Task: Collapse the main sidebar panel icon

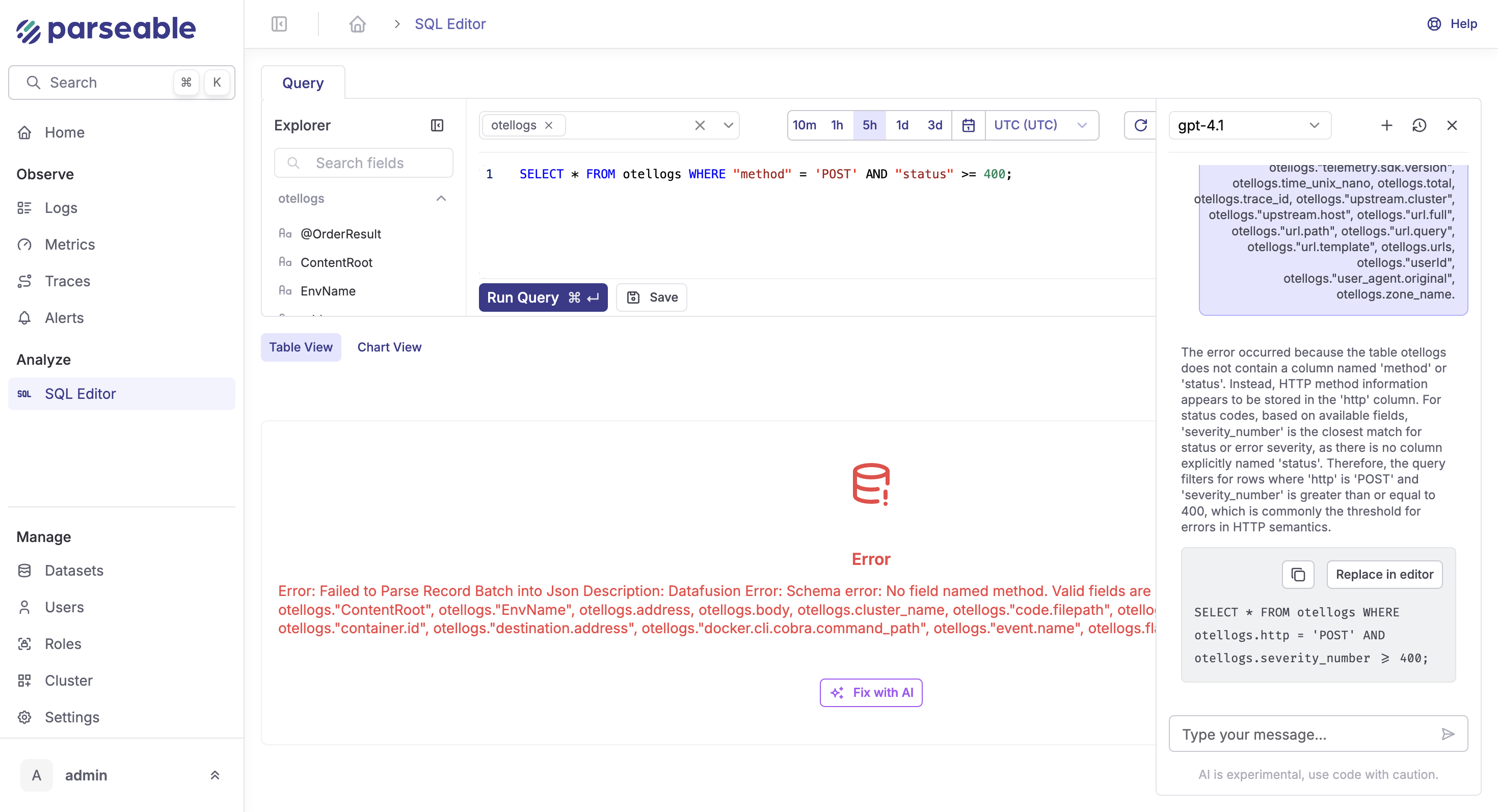Action: pyautogui.click(x=279, y=24)
